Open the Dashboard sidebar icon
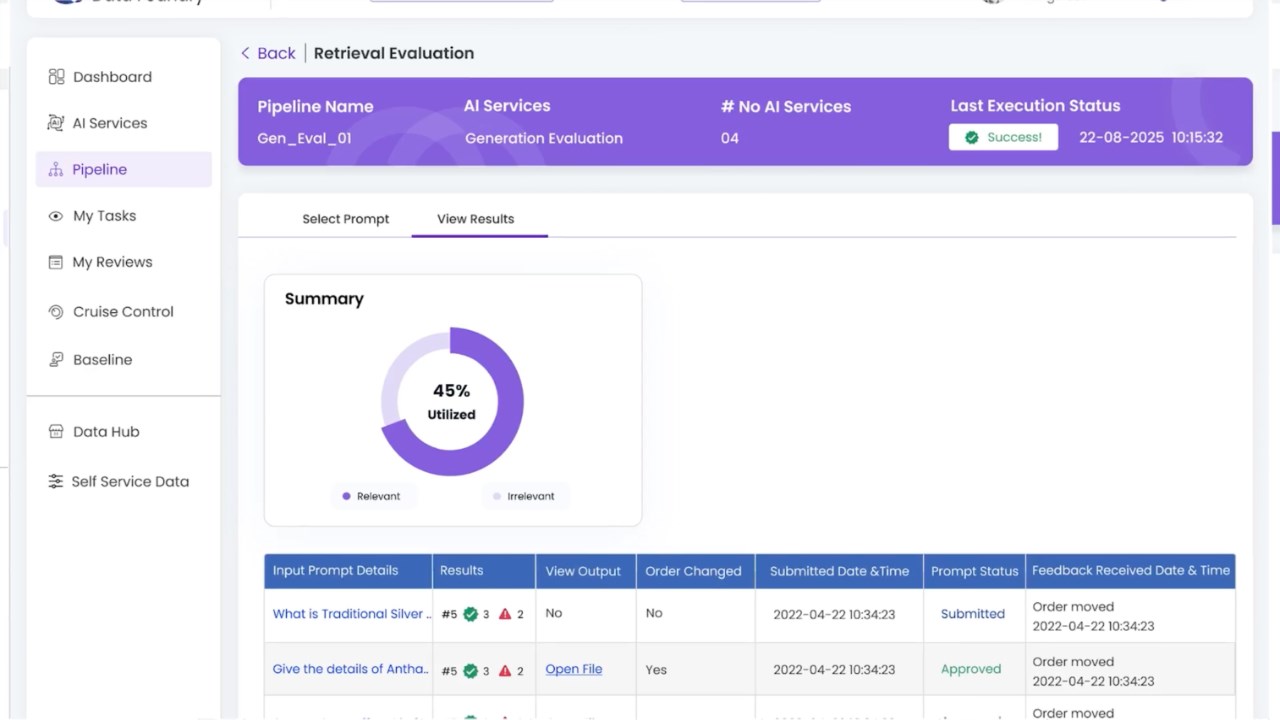Viewport: 1280px width, 720px height. pos(56,77)
